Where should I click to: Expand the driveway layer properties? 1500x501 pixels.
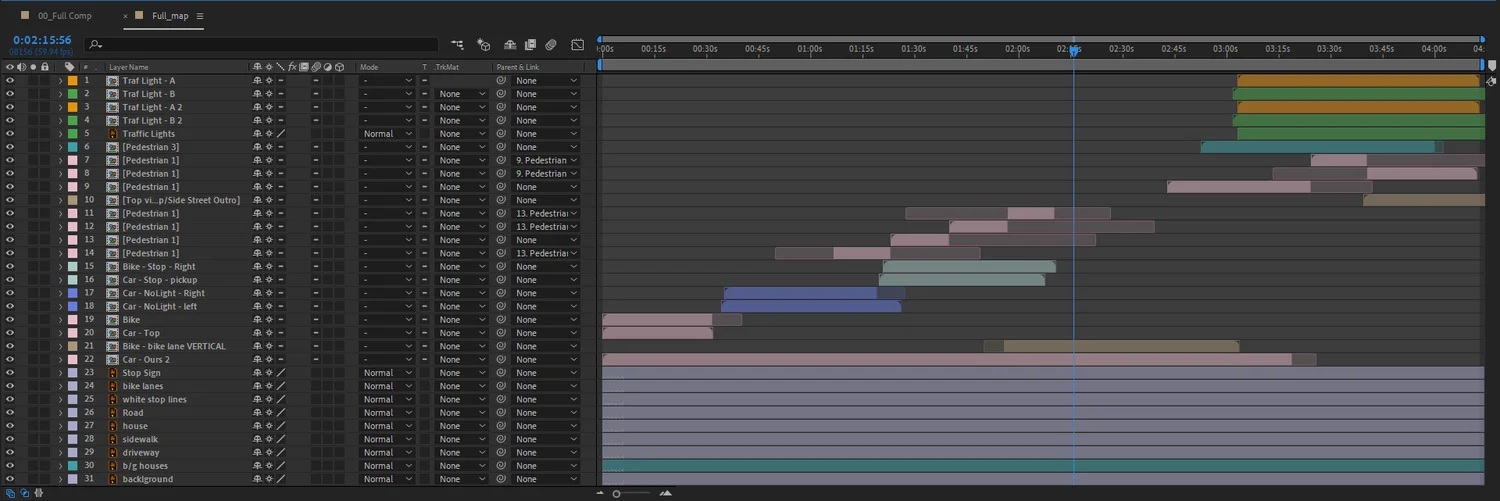point(60,453)
